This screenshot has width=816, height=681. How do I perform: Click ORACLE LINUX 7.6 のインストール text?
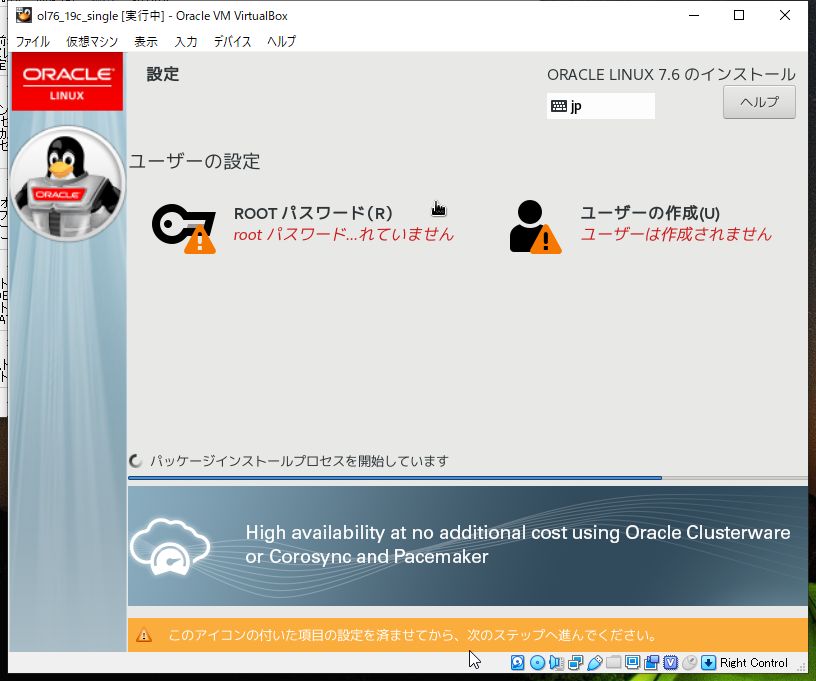[671, 74]
